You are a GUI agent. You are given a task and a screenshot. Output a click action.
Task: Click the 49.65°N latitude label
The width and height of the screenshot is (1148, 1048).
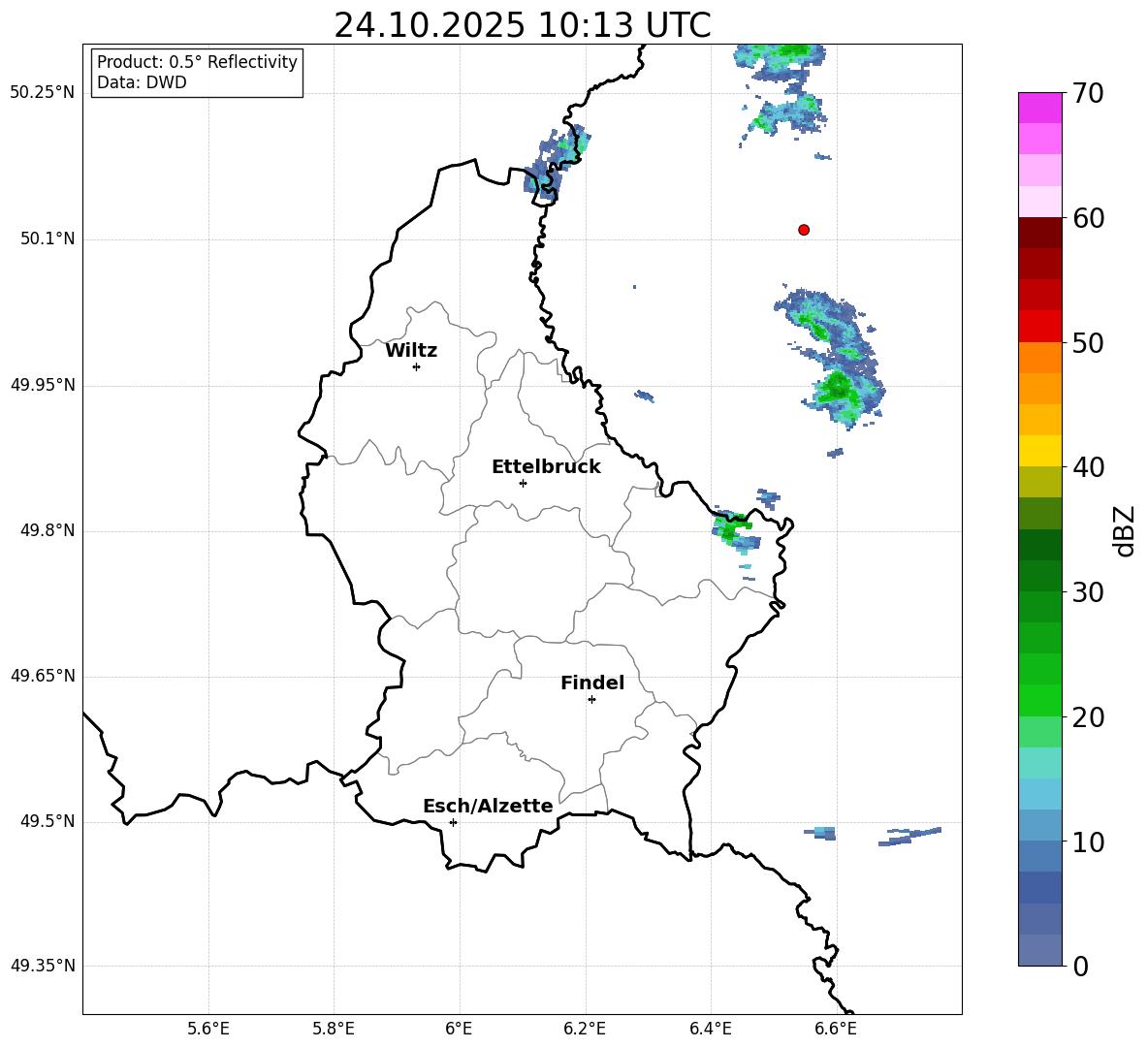coord(43,676)
